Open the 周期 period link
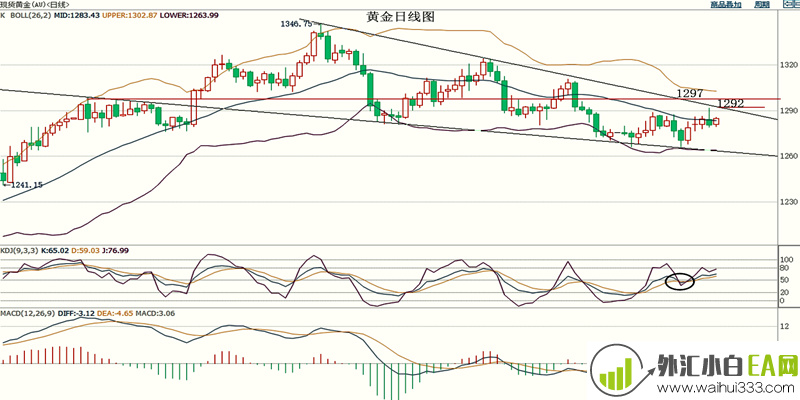800x400 pixels. pyautogui.click(x=763, y=5)
